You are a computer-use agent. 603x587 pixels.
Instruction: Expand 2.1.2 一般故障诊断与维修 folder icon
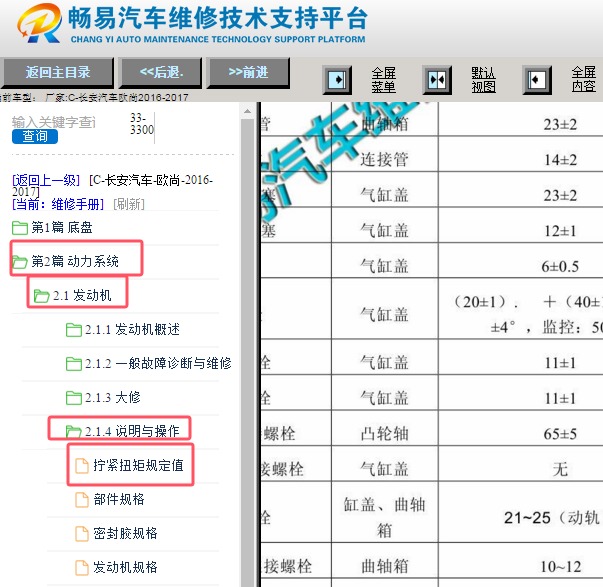click(x=73, y=364)
